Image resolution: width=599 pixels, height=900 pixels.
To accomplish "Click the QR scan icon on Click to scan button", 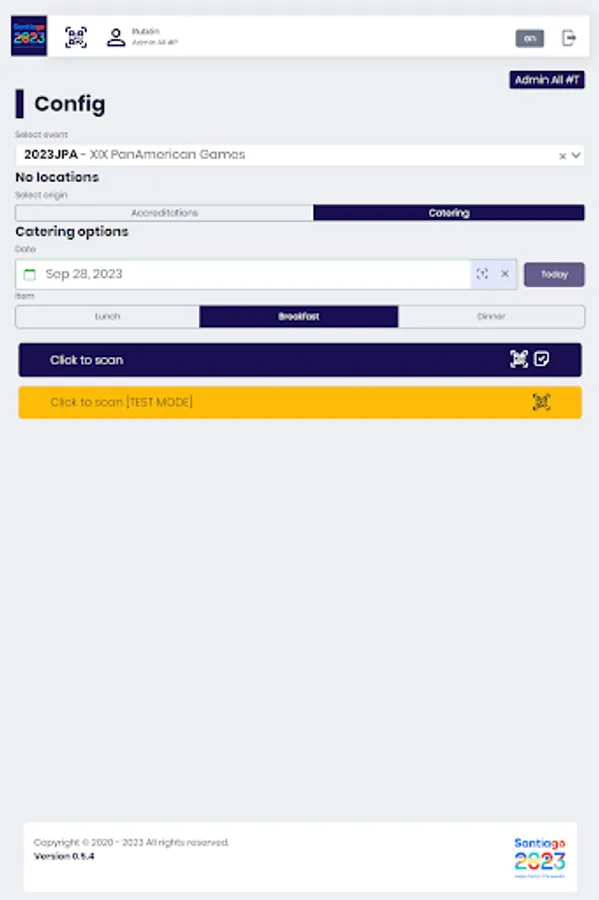I will coord(519,359).
